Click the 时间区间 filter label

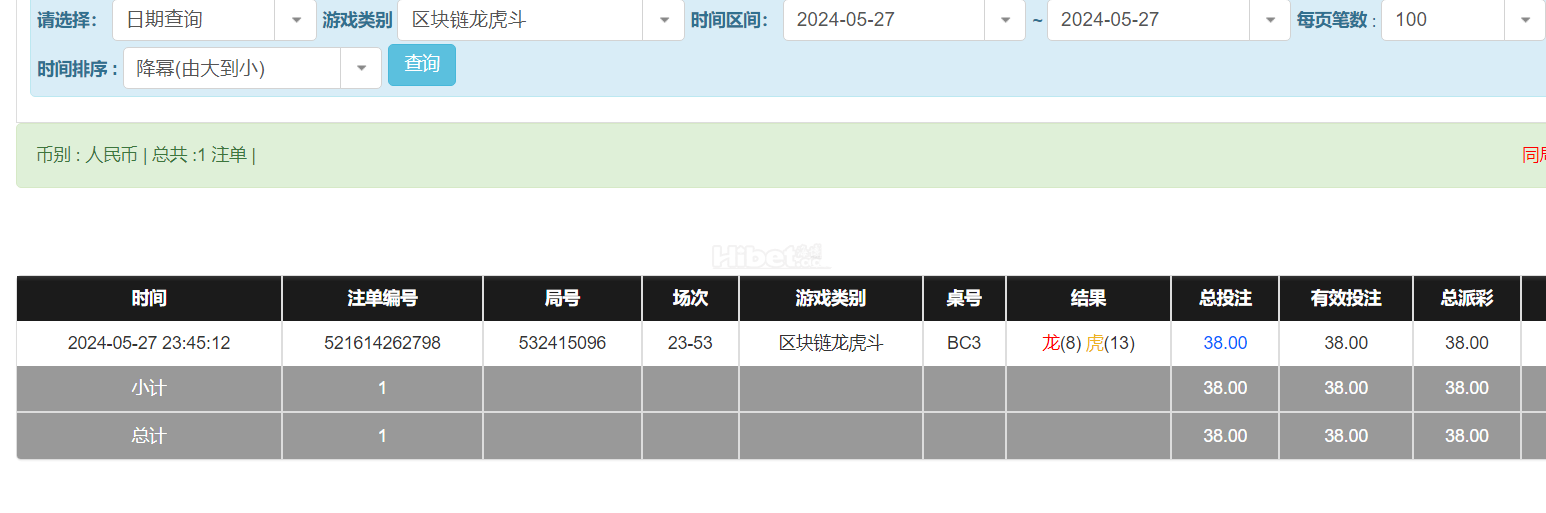[729, 20]
